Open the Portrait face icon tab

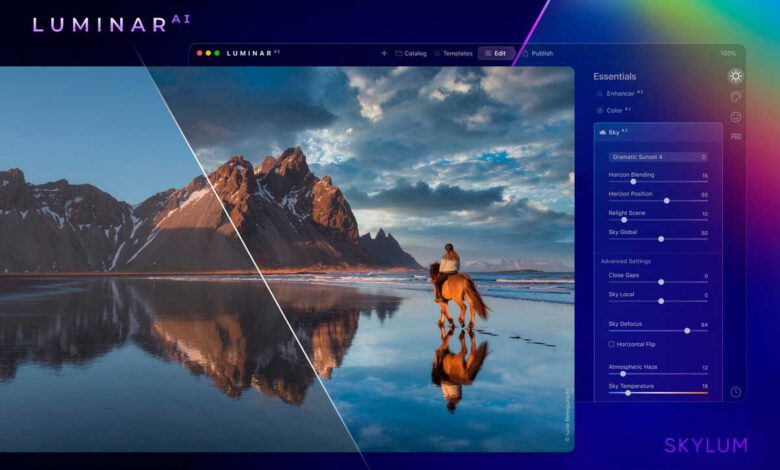[735, 117]
